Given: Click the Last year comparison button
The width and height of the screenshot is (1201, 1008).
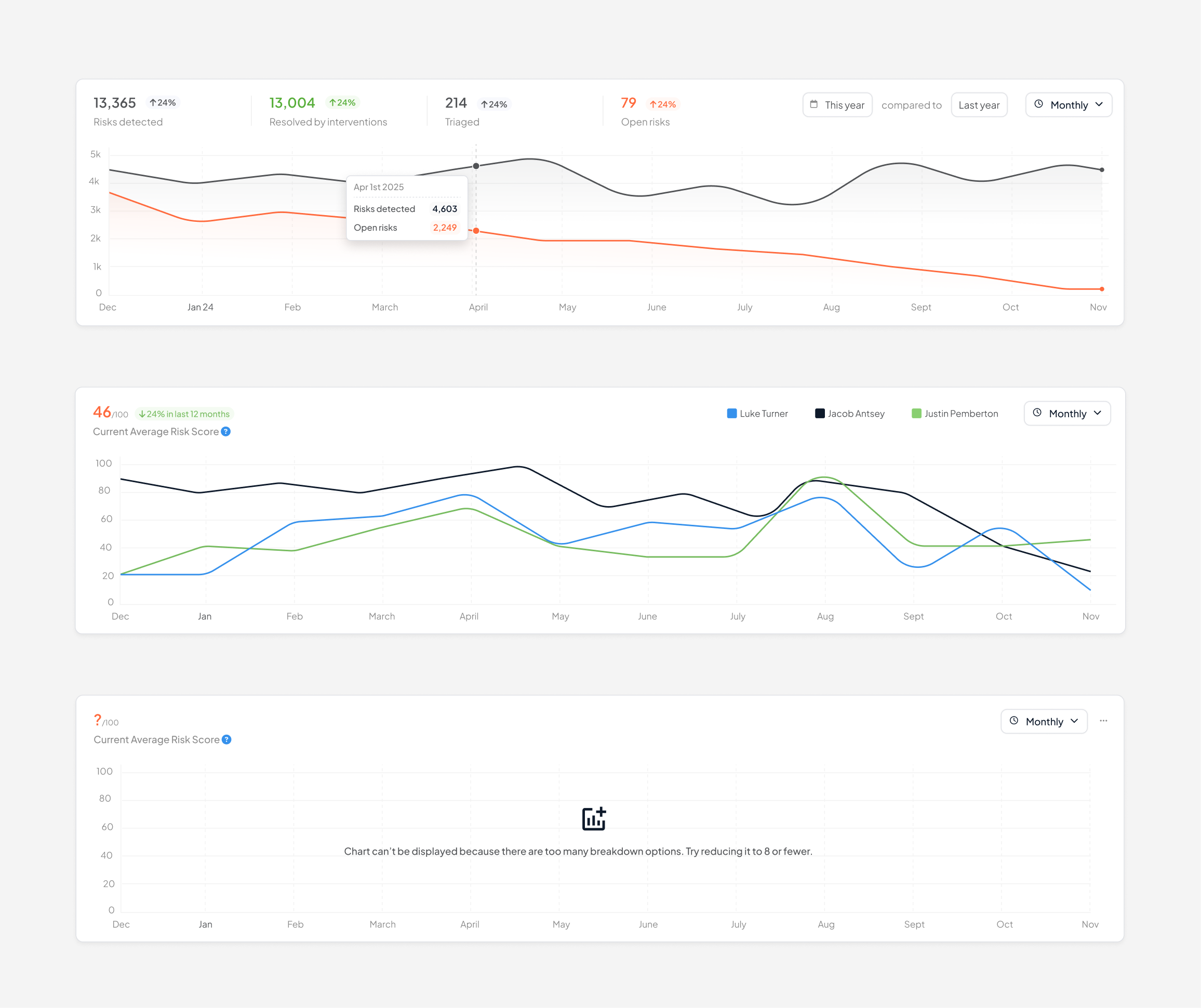Looking at the screenshot, I should click(979, 104).
